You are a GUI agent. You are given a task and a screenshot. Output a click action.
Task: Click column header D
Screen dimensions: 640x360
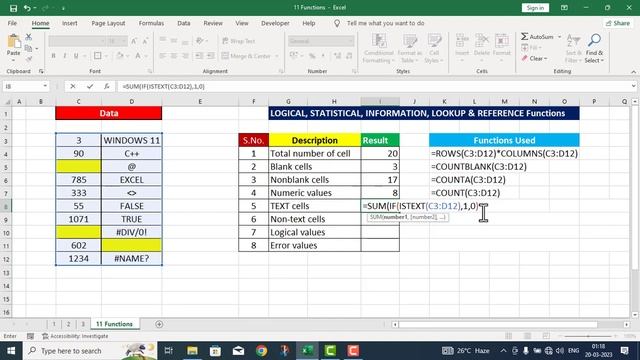[x=131, y=101]
